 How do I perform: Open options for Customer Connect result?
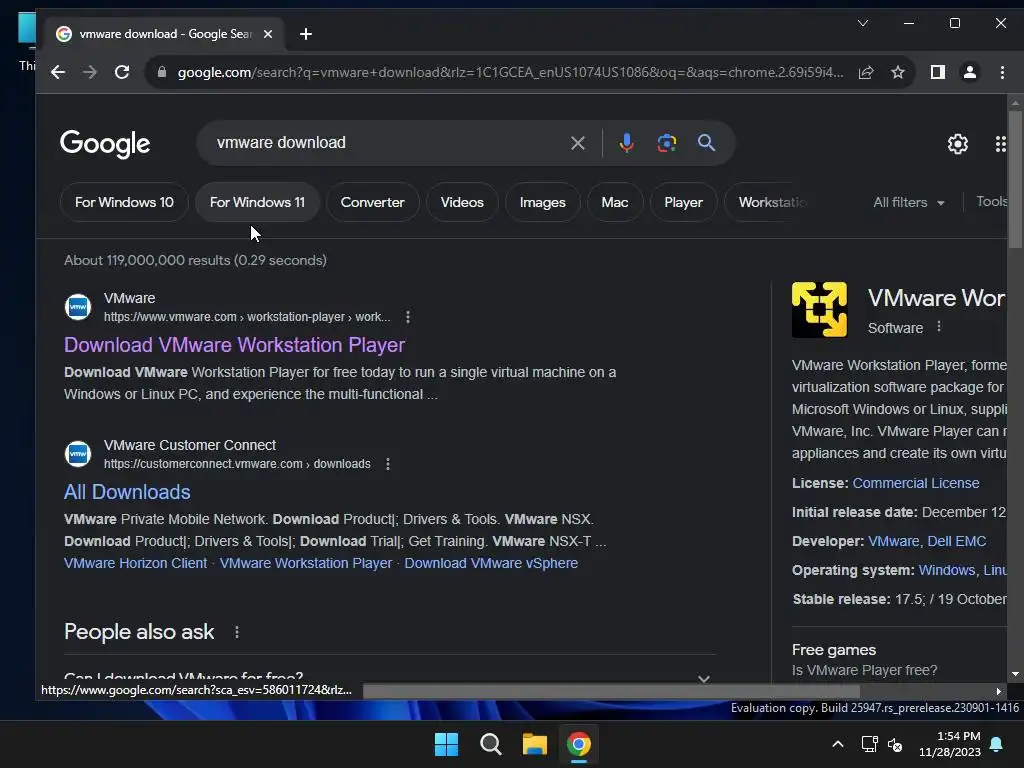pyautogui.click(x=388, y=464)
